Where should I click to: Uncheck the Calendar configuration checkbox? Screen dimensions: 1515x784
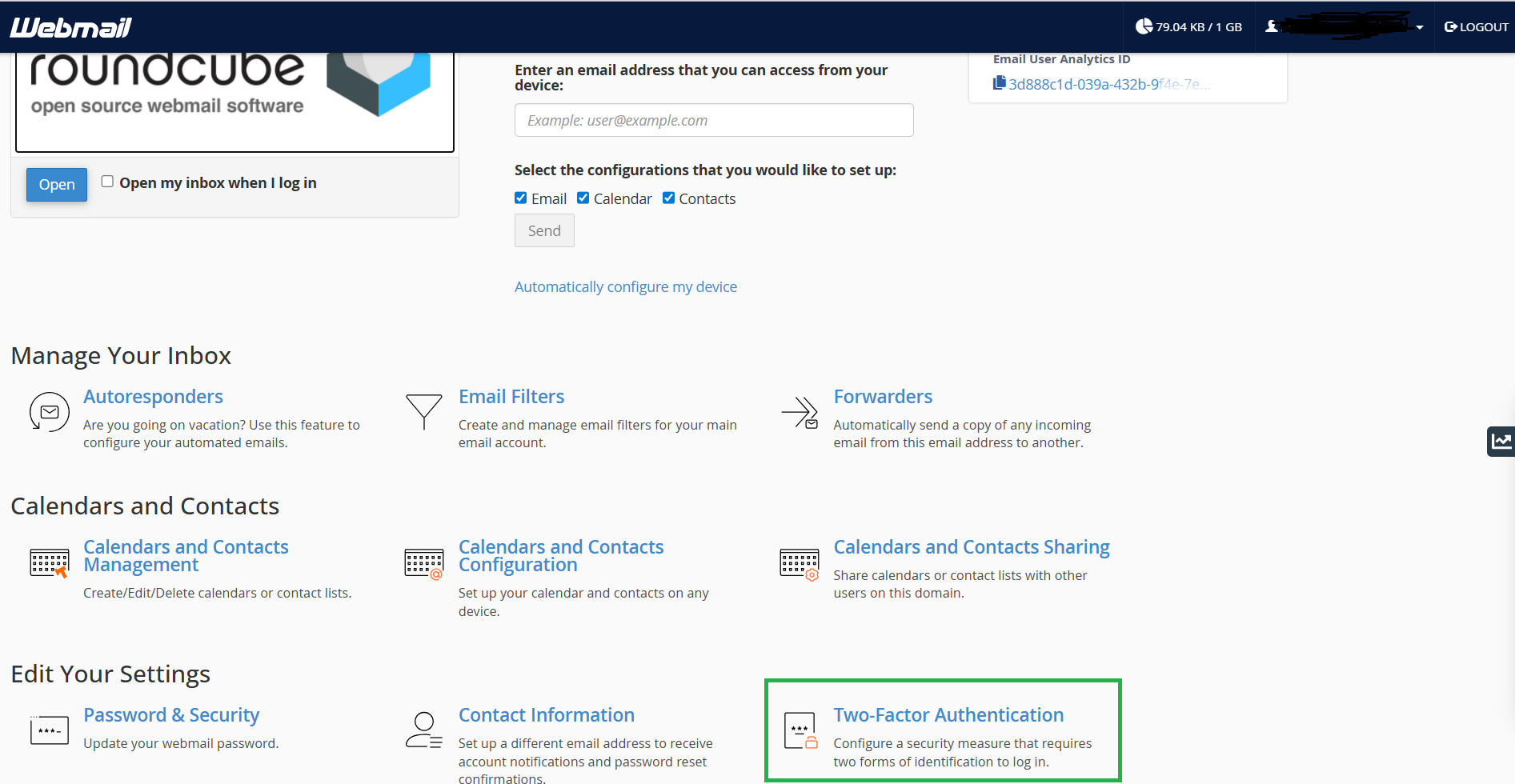coord(583,198)
